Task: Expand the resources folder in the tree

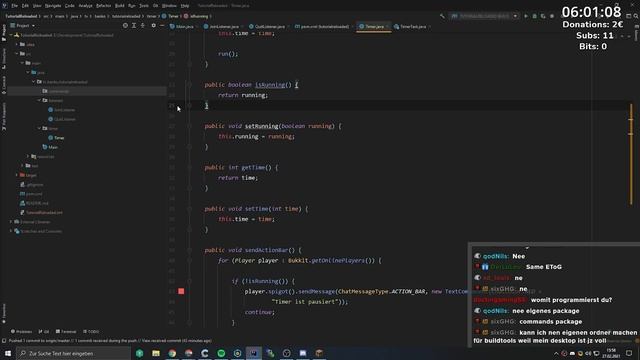Action: pyautogui.click(x=28, y=156)
